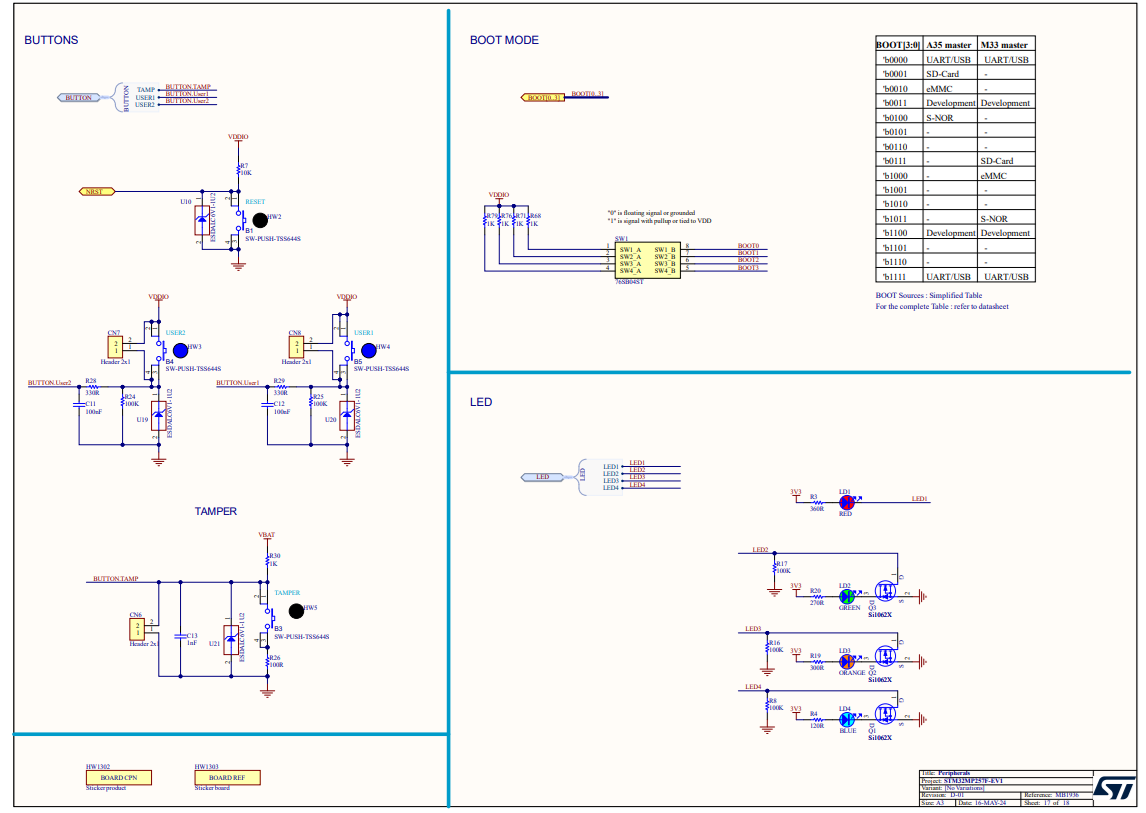
Task: Click the BOOT[0..3] port symbol
Action: tap(543, 97)
